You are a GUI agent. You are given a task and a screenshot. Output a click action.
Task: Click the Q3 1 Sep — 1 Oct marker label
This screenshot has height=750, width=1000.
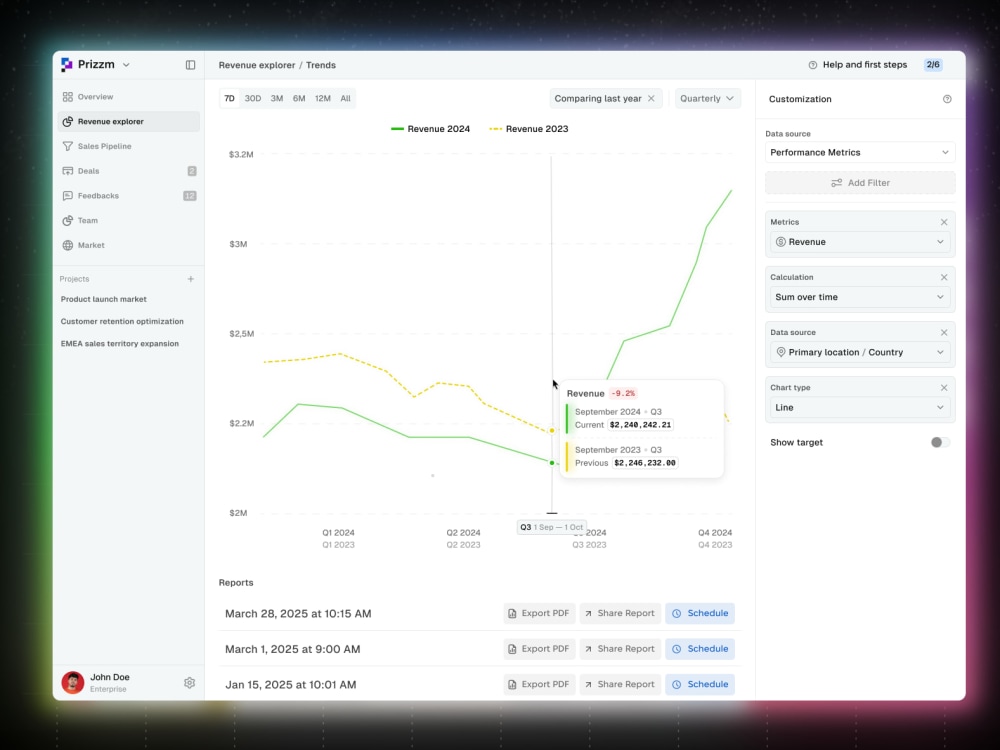[552, 527]
